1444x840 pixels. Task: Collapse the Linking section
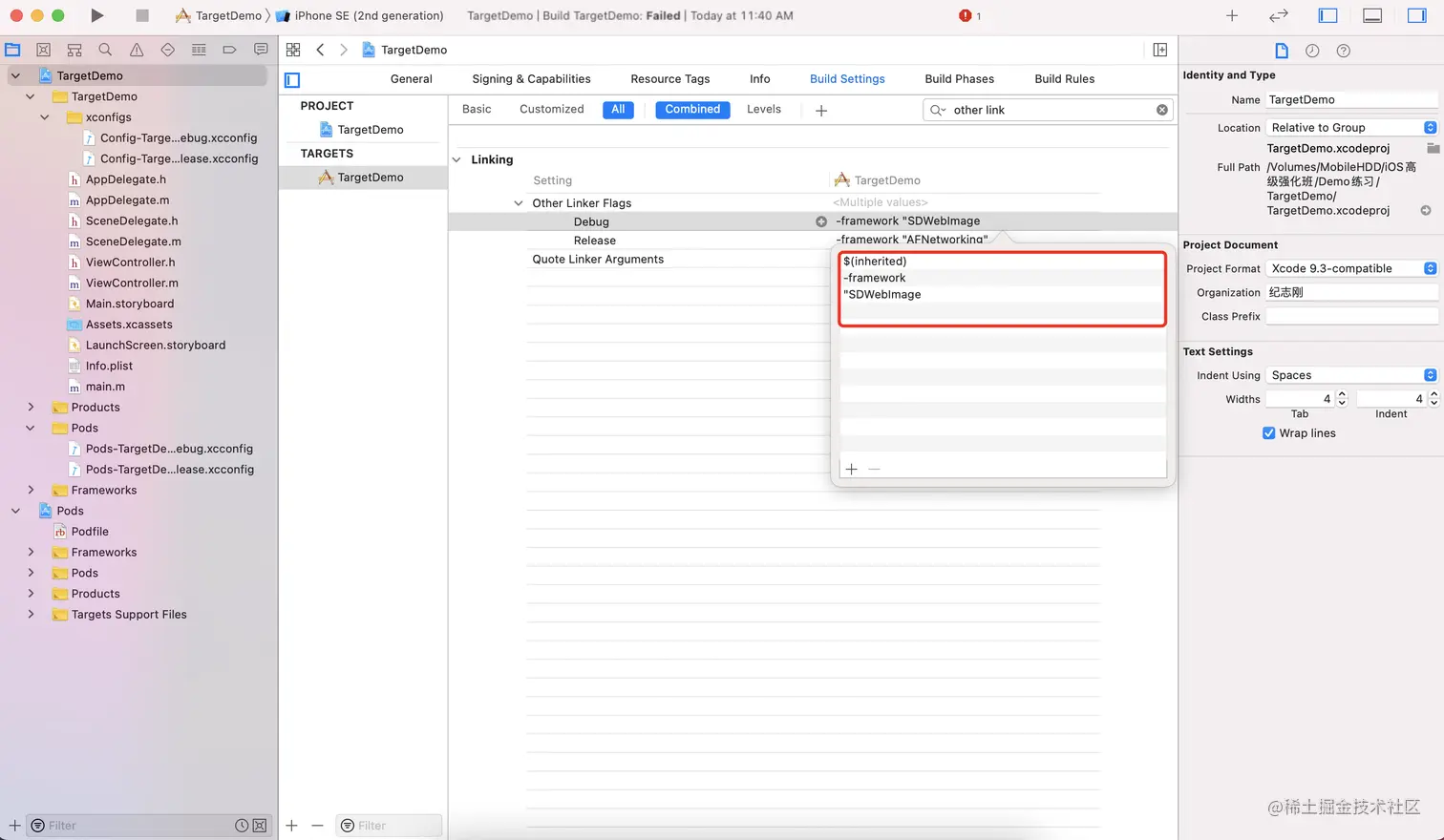coord(457,159)
